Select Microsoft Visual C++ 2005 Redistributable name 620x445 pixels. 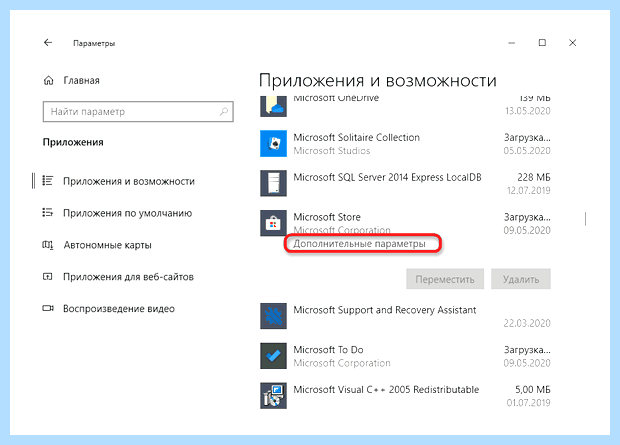386,390
